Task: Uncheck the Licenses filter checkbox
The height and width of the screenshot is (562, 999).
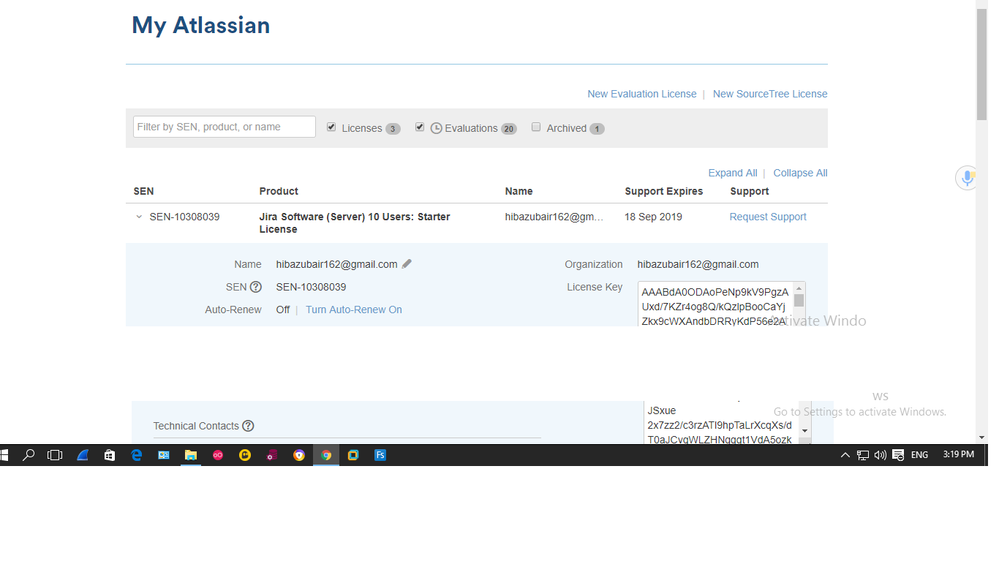Action: pyautogui.click(x=331, y=127)
